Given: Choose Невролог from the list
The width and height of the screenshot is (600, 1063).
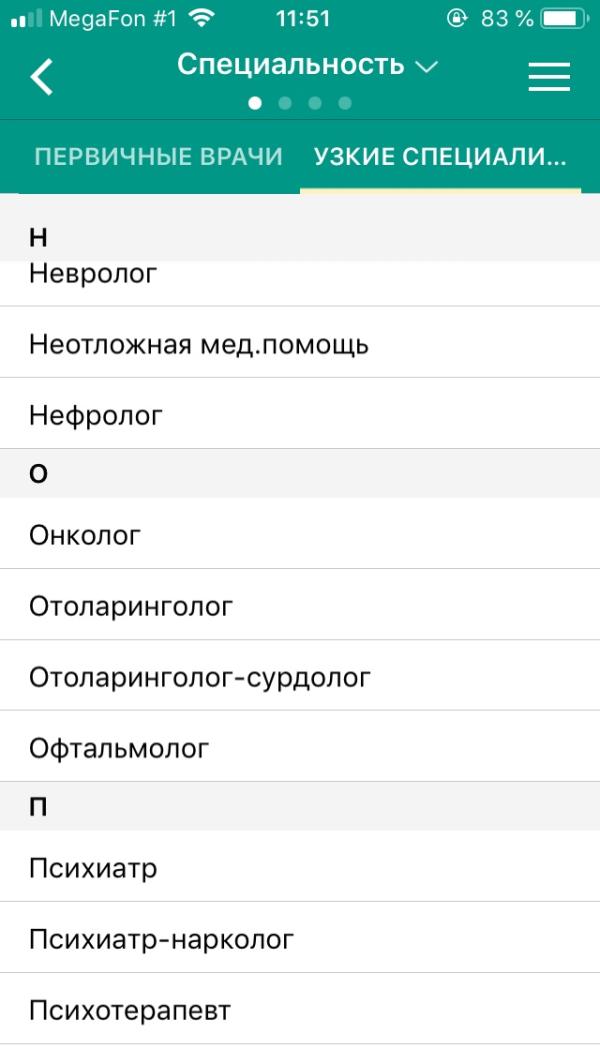Looking at the screenshot, I should pyautogui.click(x=300, y=281).
